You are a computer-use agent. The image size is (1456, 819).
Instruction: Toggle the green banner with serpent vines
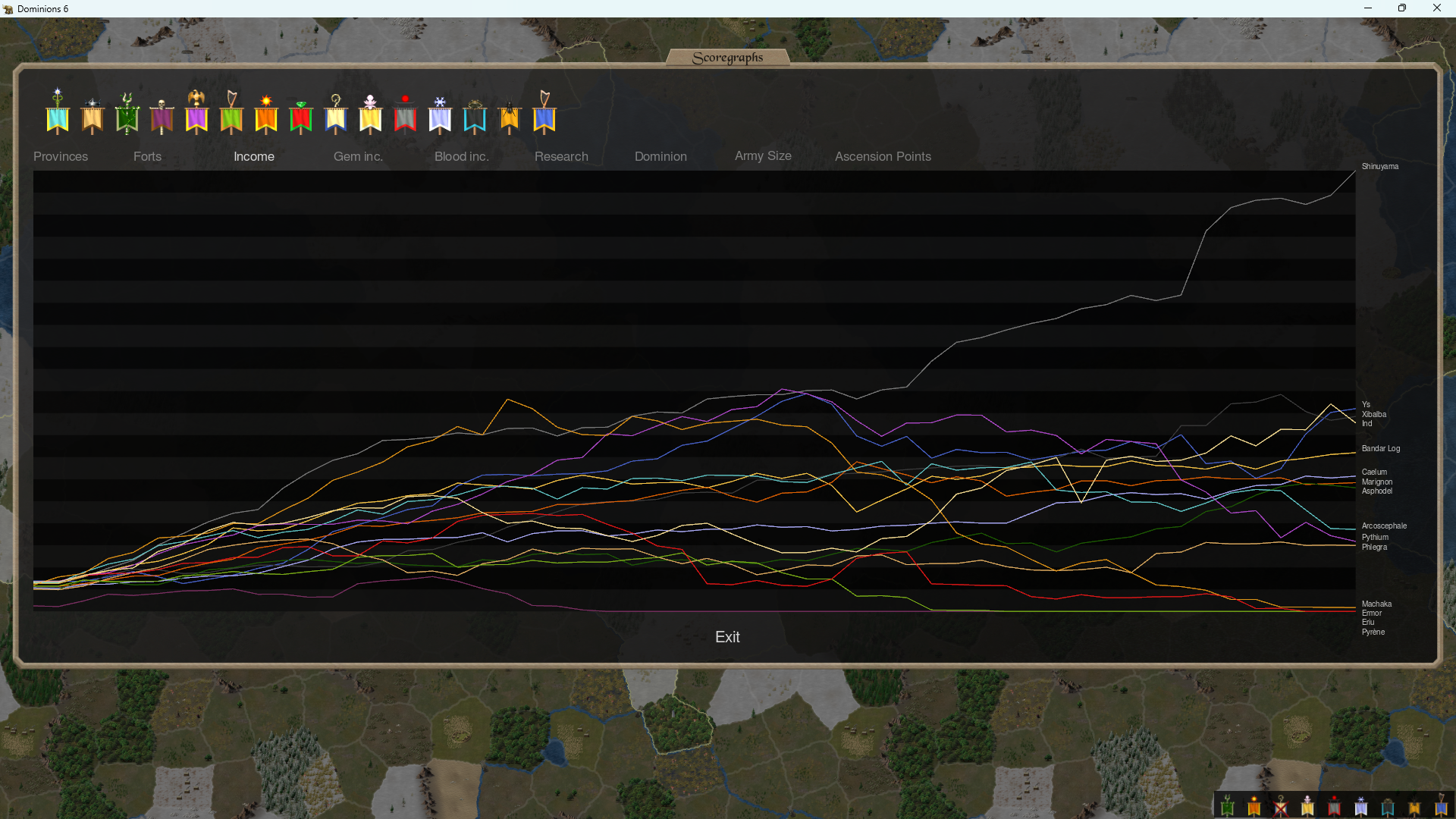[127, 114]
